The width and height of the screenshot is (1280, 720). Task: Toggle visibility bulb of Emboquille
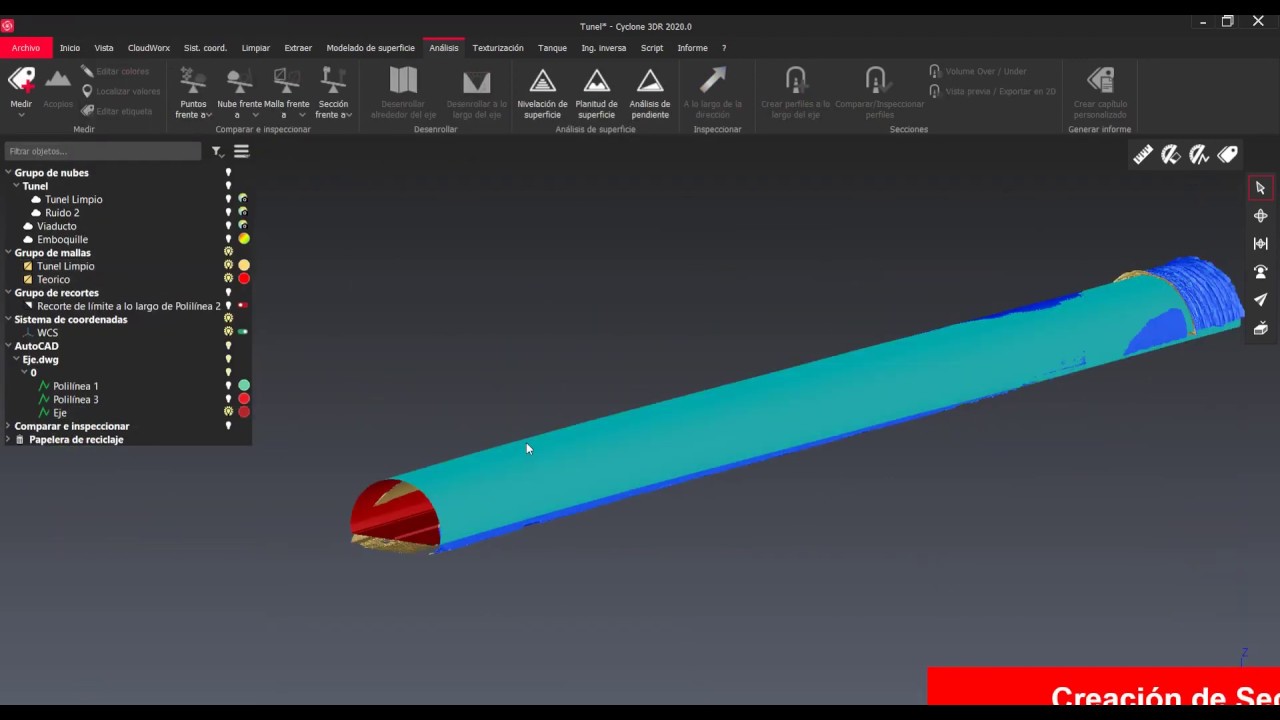pyautogui.click(x=228, y=239)
